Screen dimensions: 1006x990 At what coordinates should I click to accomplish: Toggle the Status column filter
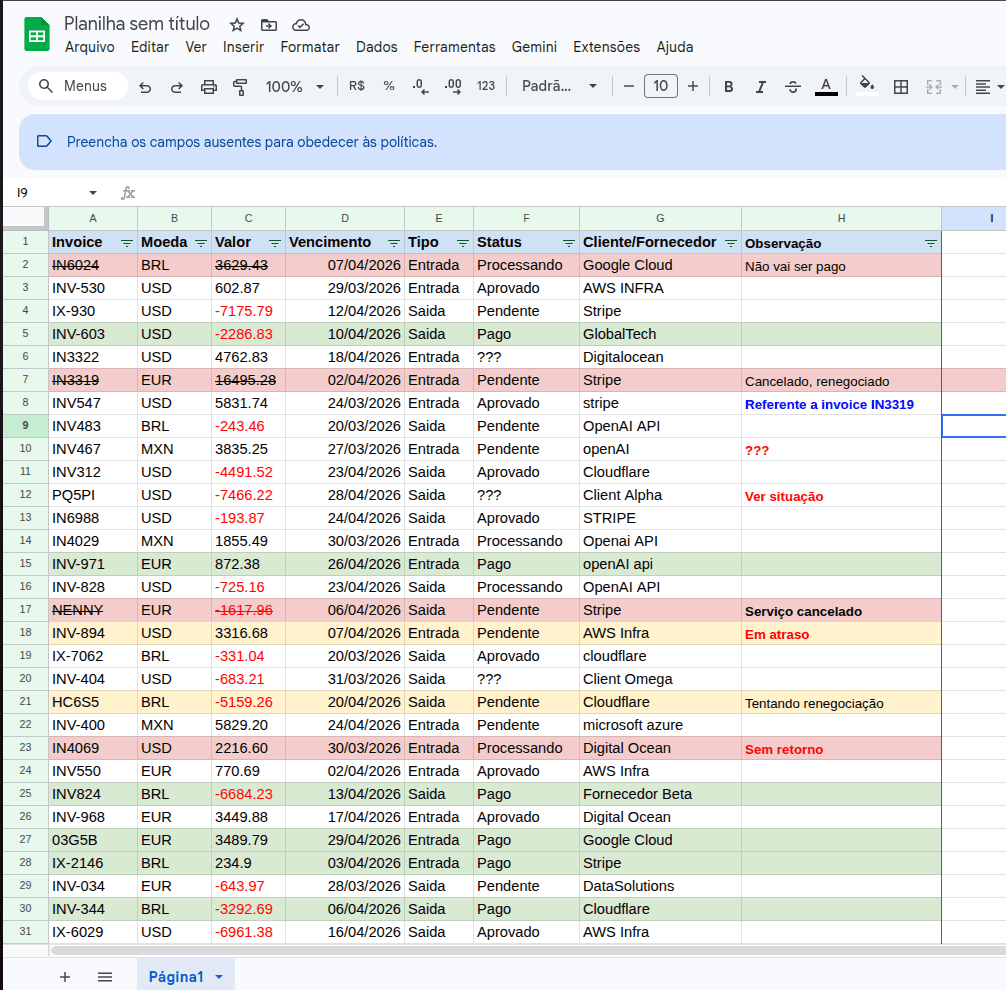[569, 243]
